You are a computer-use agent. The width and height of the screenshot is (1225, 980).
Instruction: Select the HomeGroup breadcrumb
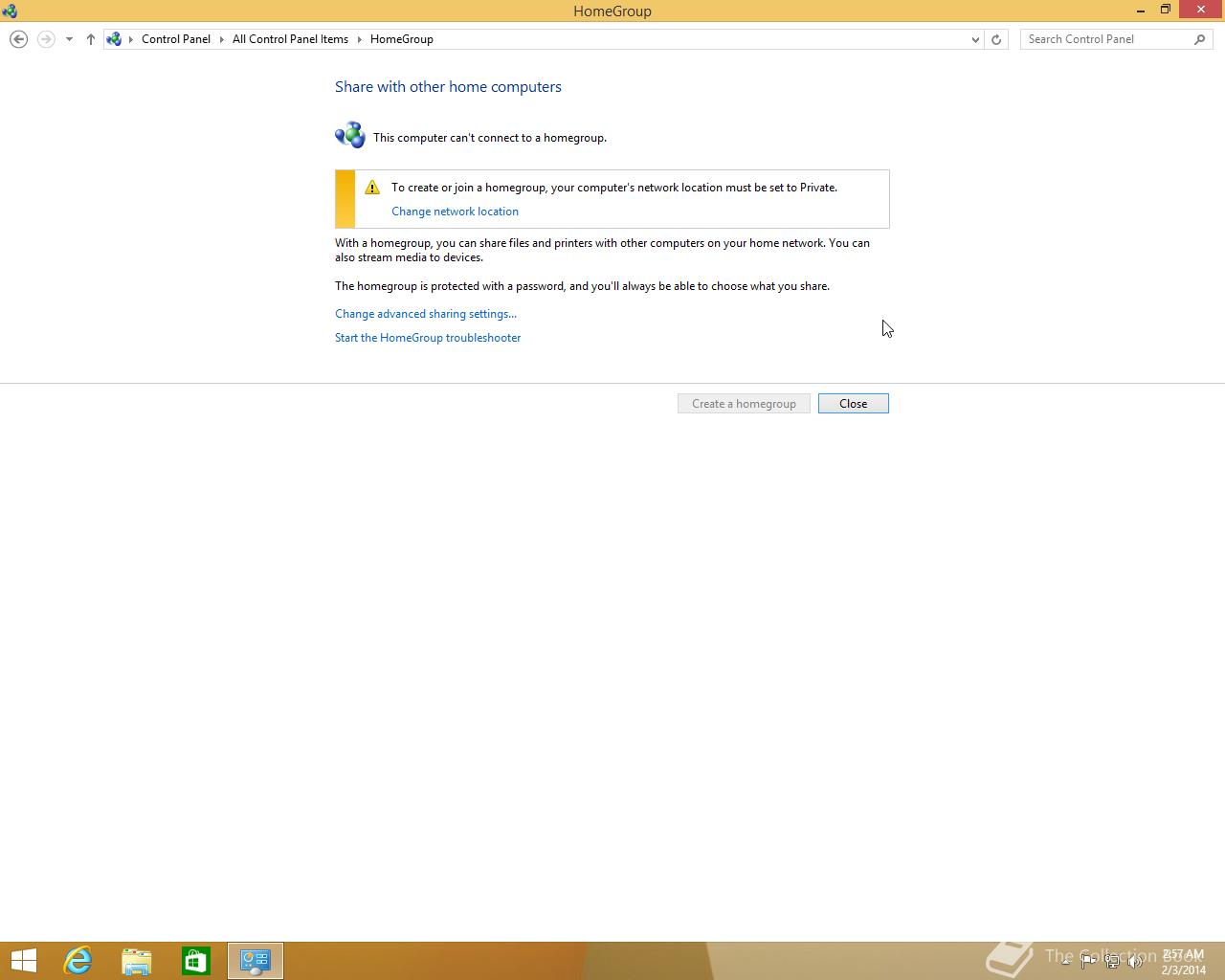[402, 39]
